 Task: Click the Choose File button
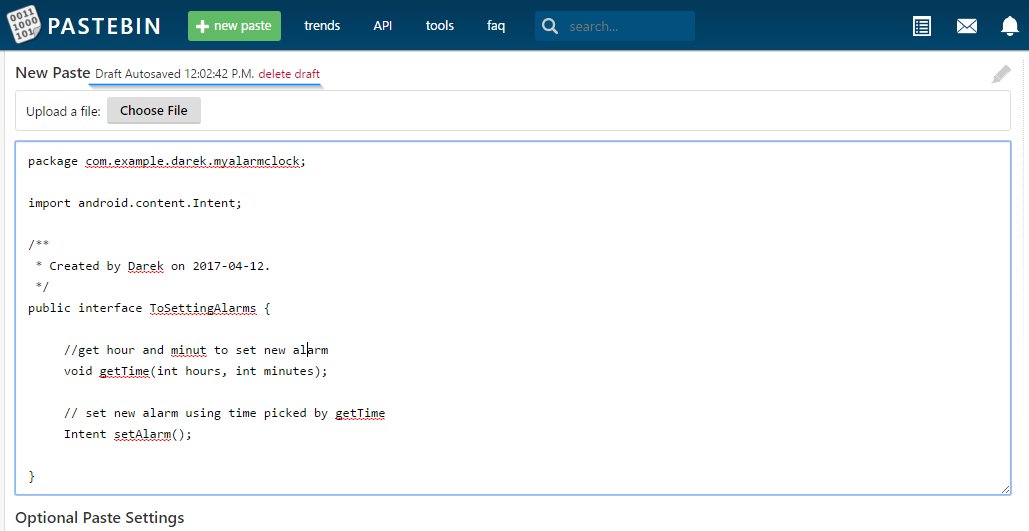pyautogui.click(x=154, y=110)
